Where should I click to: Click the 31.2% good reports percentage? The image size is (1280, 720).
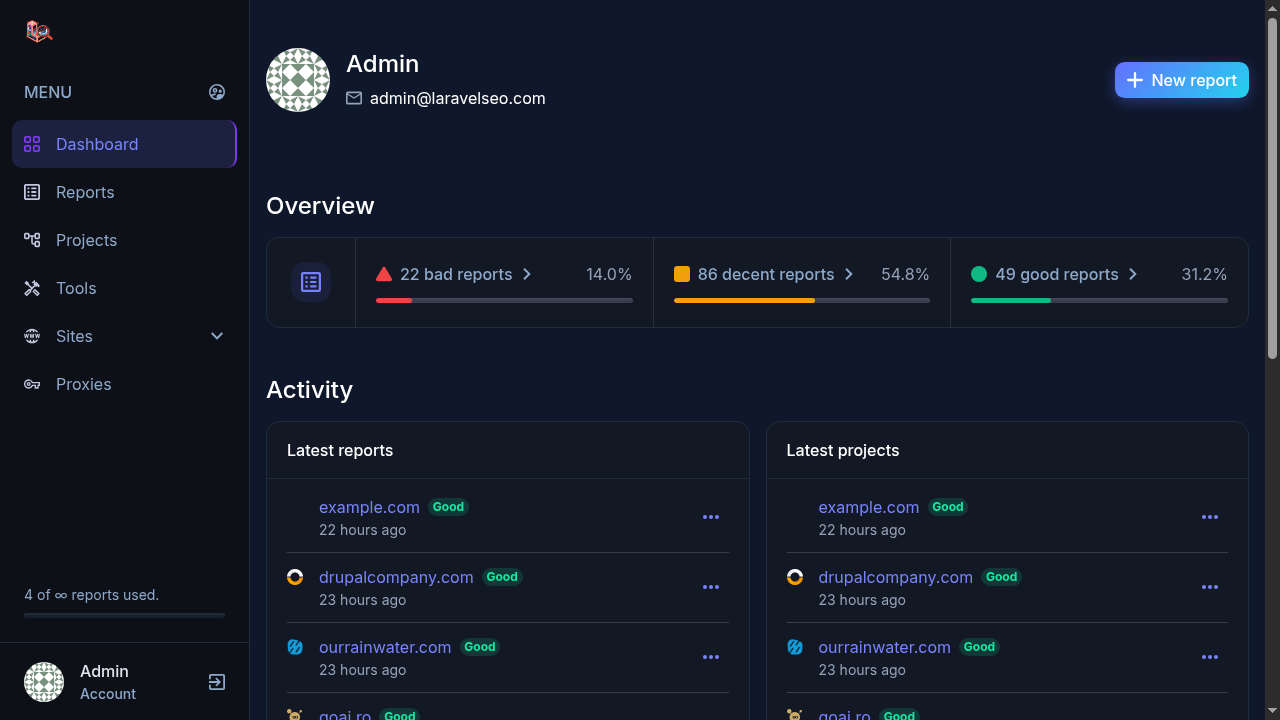1204,274
